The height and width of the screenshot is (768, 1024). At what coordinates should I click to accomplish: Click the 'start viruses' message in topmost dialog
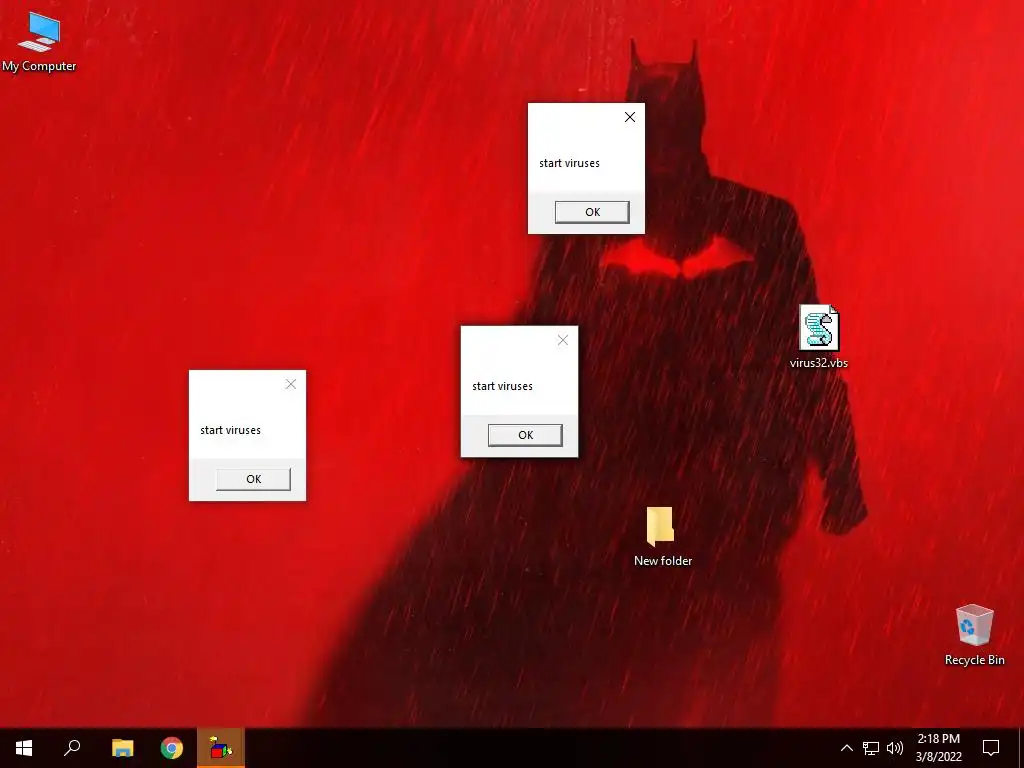[x=569, y=163]
